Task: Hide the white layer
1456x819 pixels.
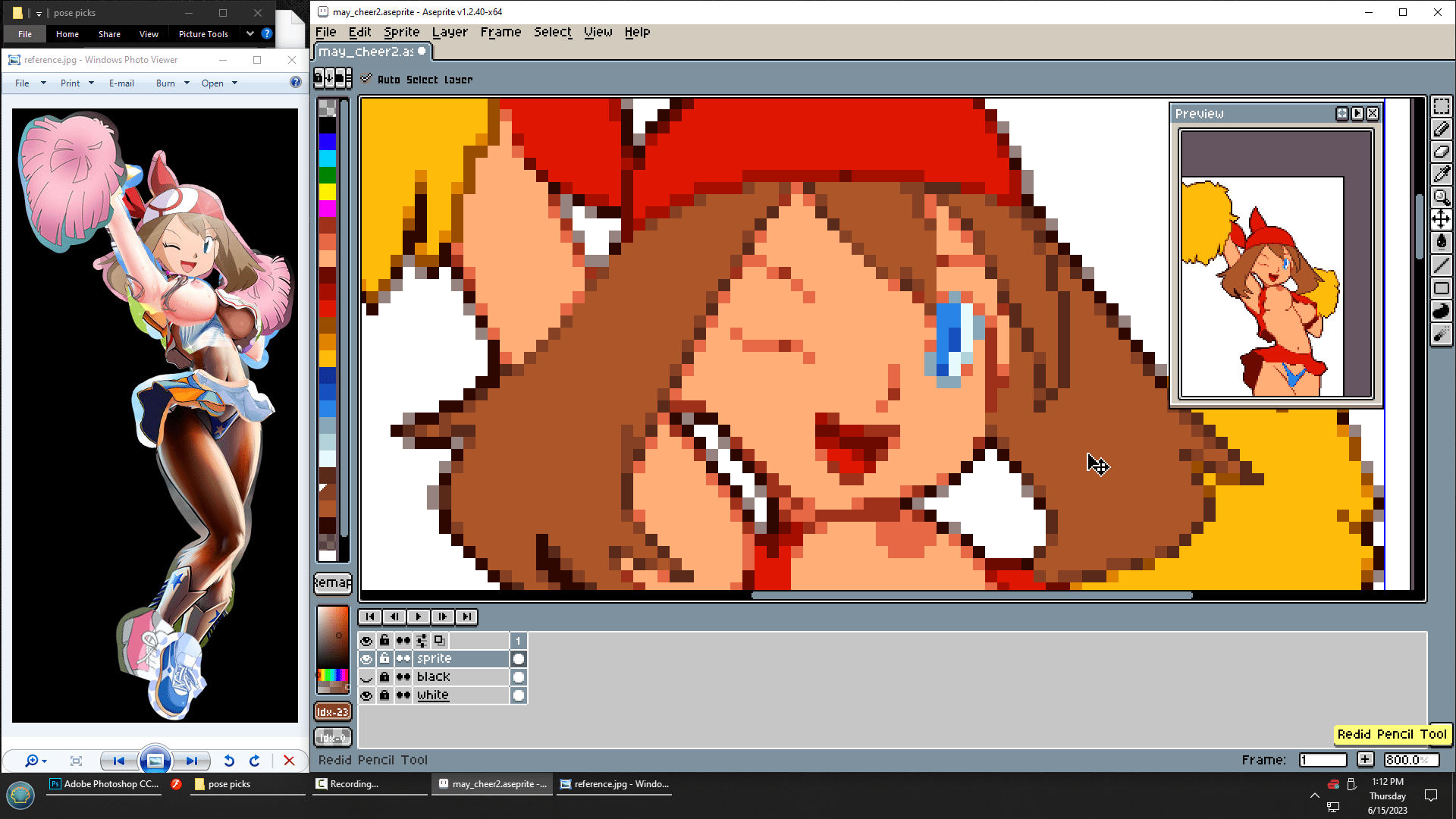Action: click(x=366, y=695)
